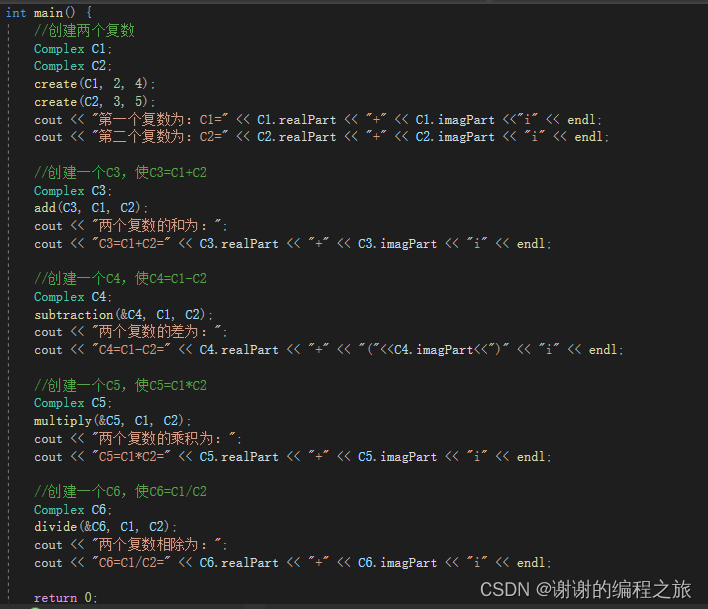
Task: Click the string "第一个复数为：C1="
Action: 160,119
